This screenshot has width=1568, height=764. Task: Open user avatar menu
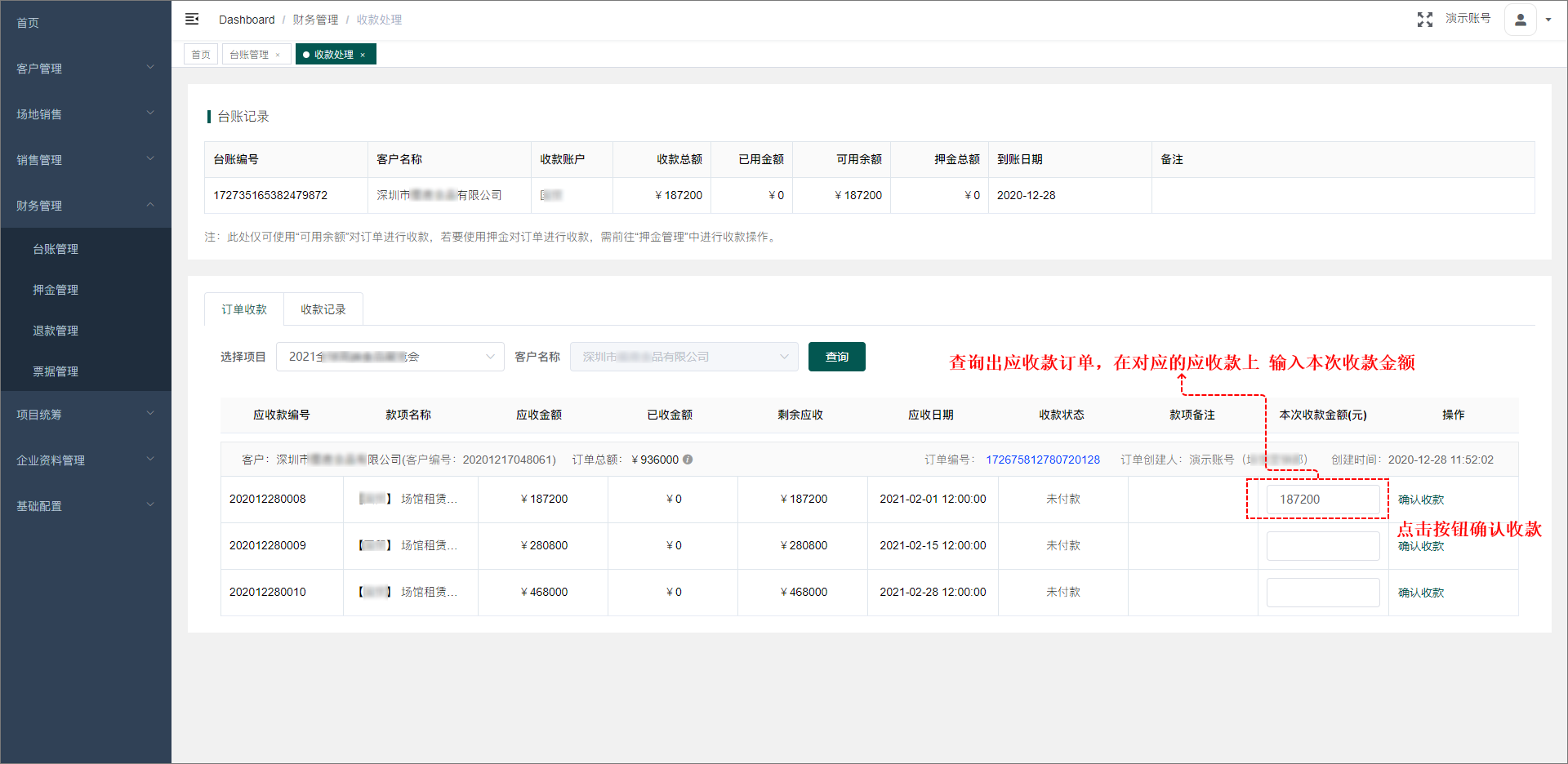1521,20
